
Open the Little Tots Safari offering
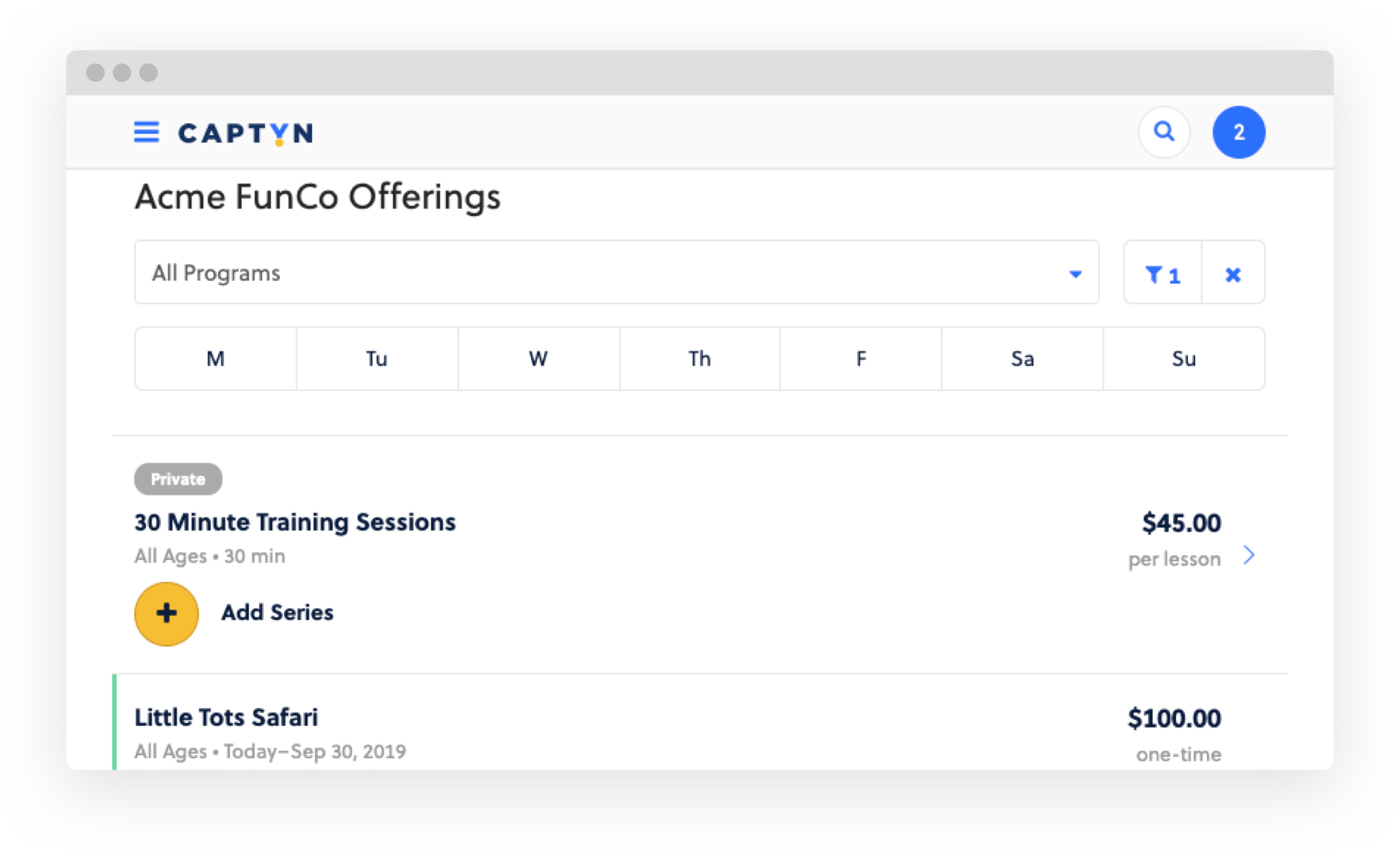(226, 717)
